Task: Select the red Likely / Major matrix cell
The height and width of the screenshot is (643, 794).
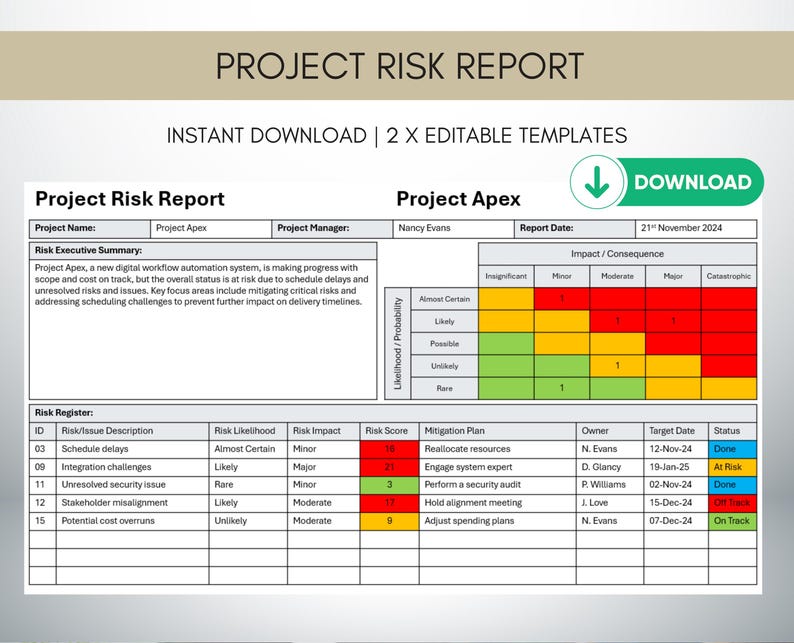Action: 673,321
